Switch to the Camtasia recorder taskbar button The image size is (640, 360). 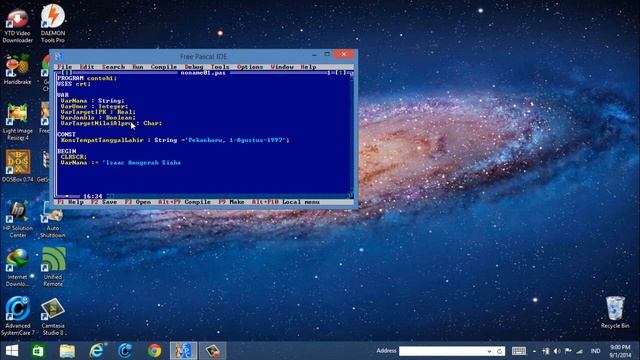tap(213, 351)
